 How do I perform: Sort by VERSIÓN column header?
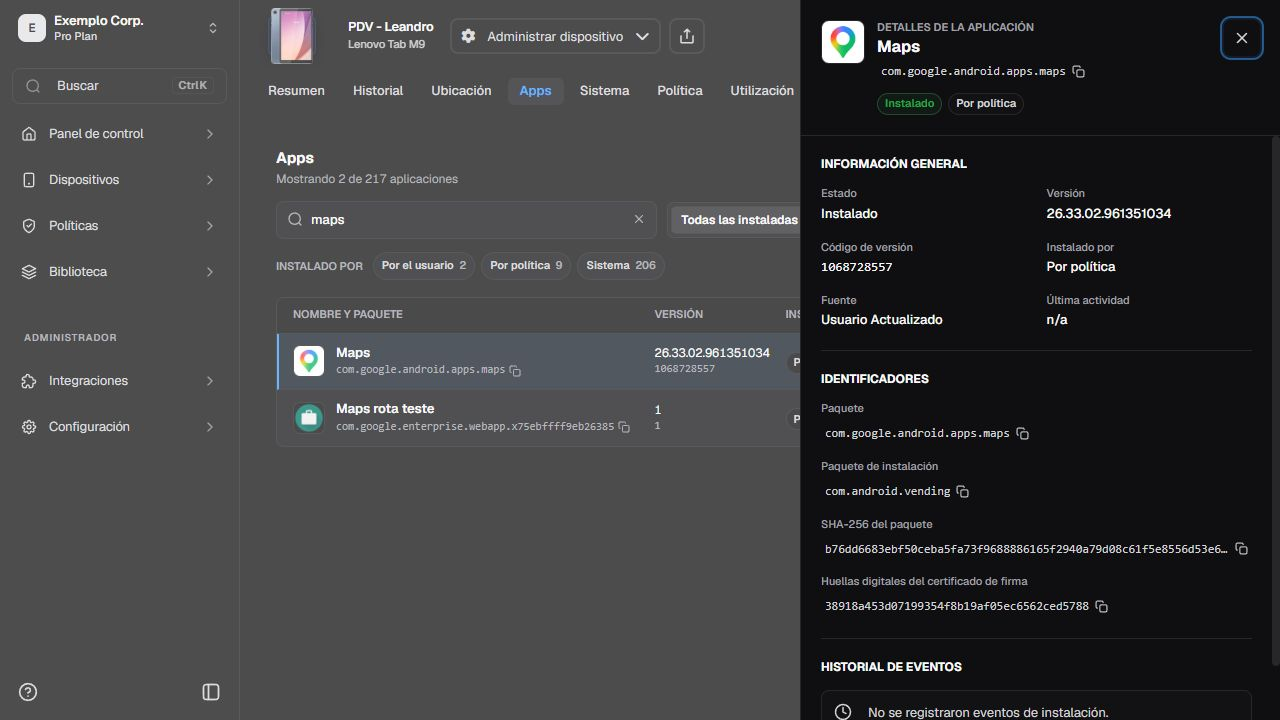678,314
